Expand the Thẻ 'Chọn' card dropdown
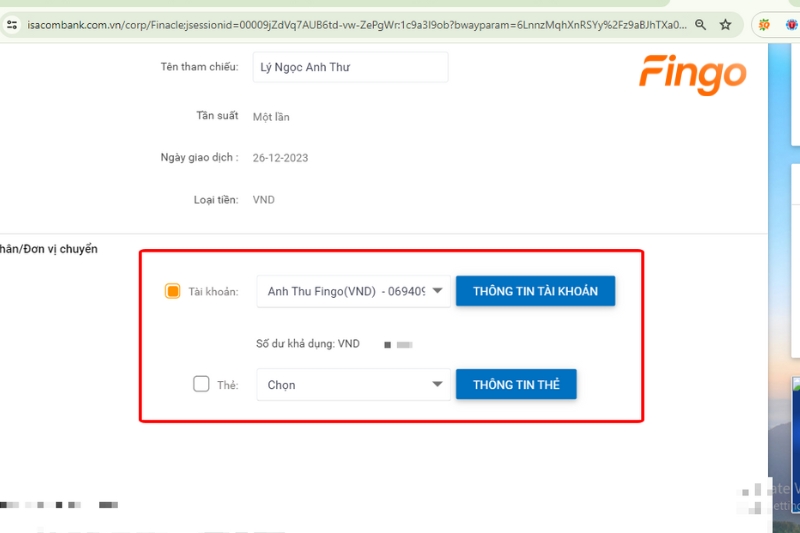 353,384
